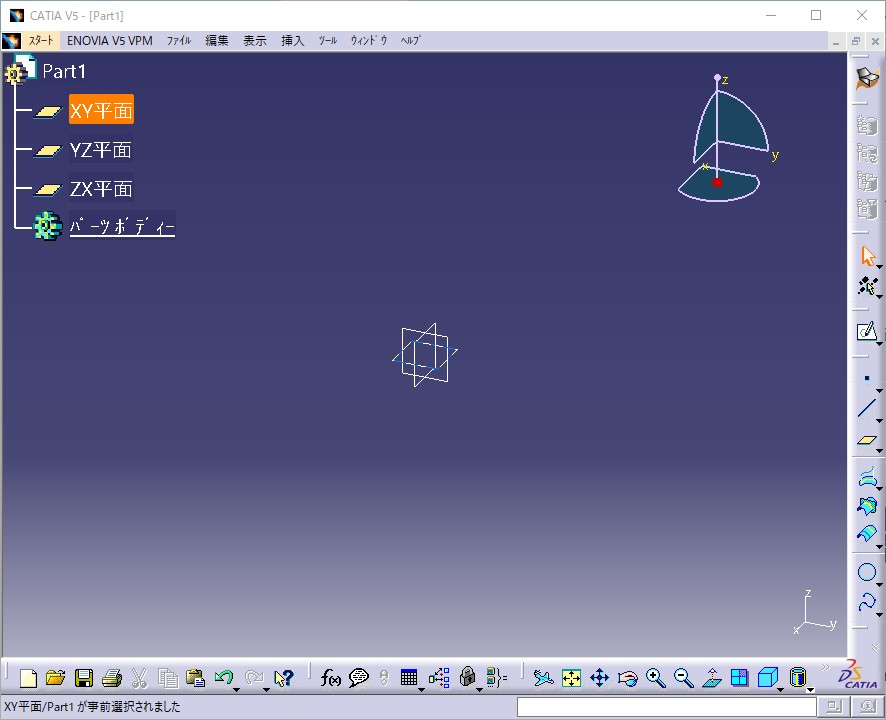Click the Select arrow tool
The width and height of the screenshot is (886, 720).
coord(868,255)
